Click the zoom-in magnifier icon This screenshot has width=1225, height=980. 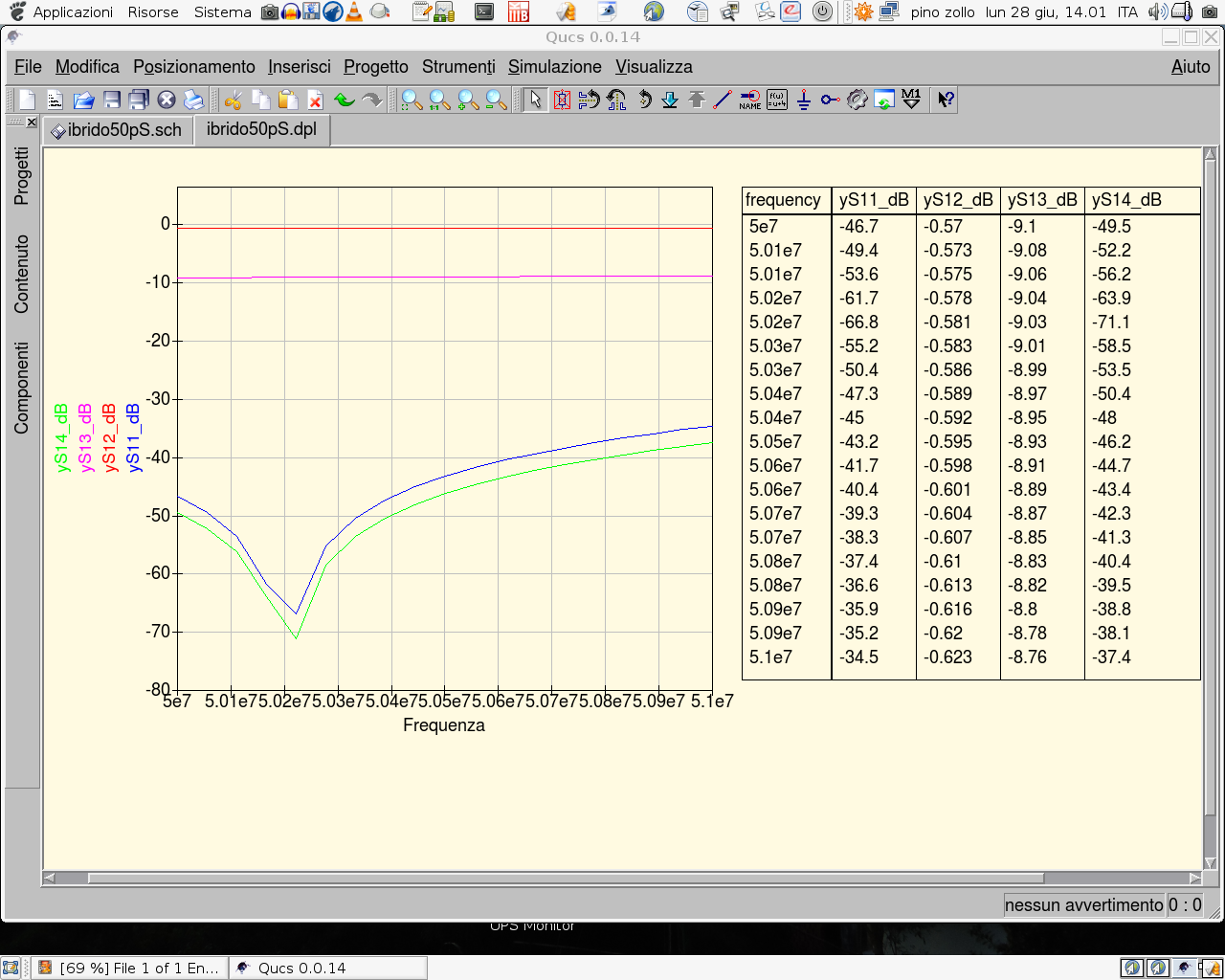468,100
